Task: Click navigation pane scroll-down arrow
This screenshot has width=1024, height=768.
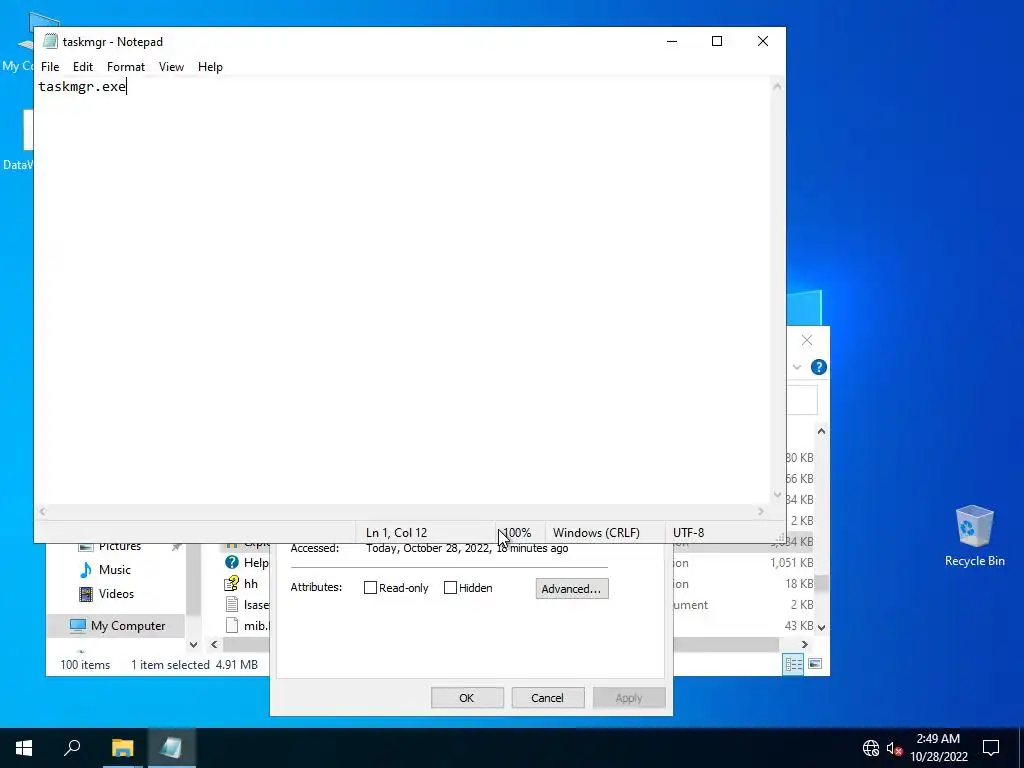Action: [193, 645]
